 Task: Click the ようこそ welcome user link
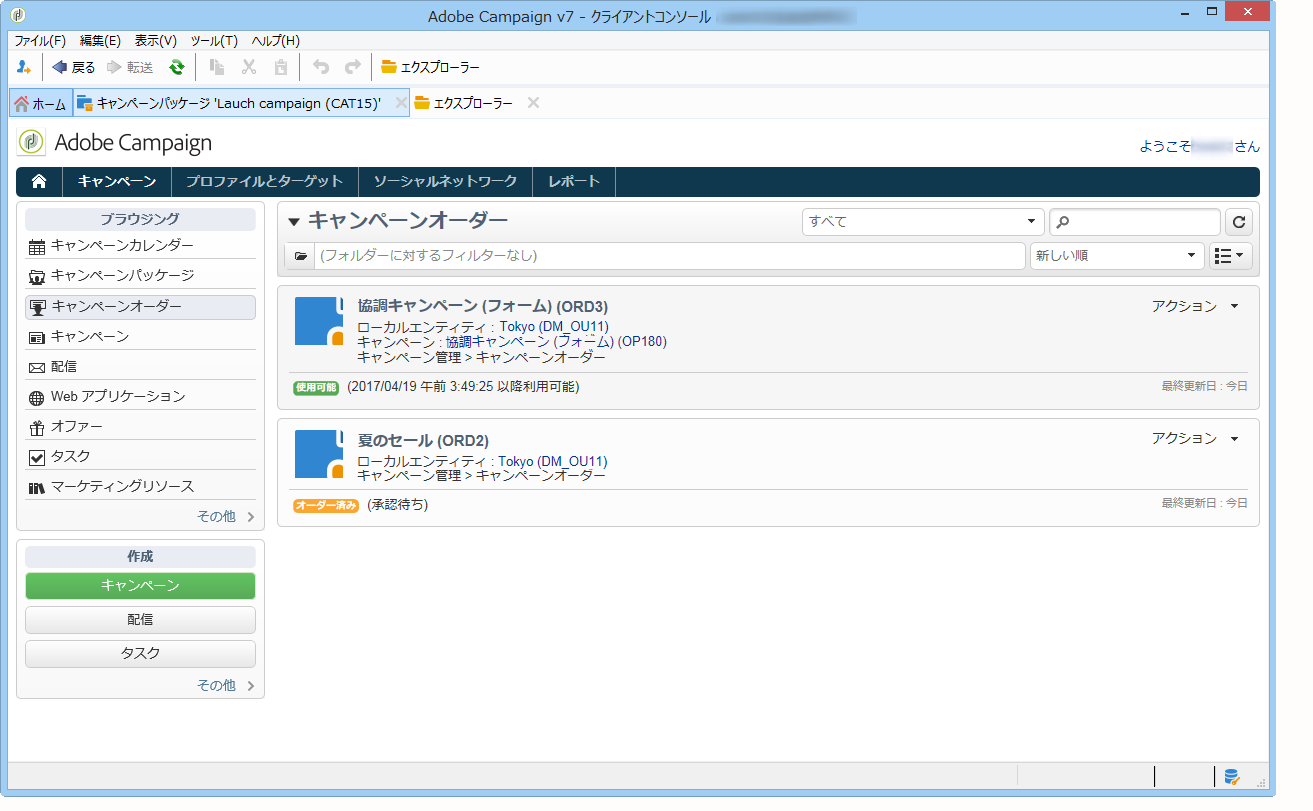[1199, 146]
